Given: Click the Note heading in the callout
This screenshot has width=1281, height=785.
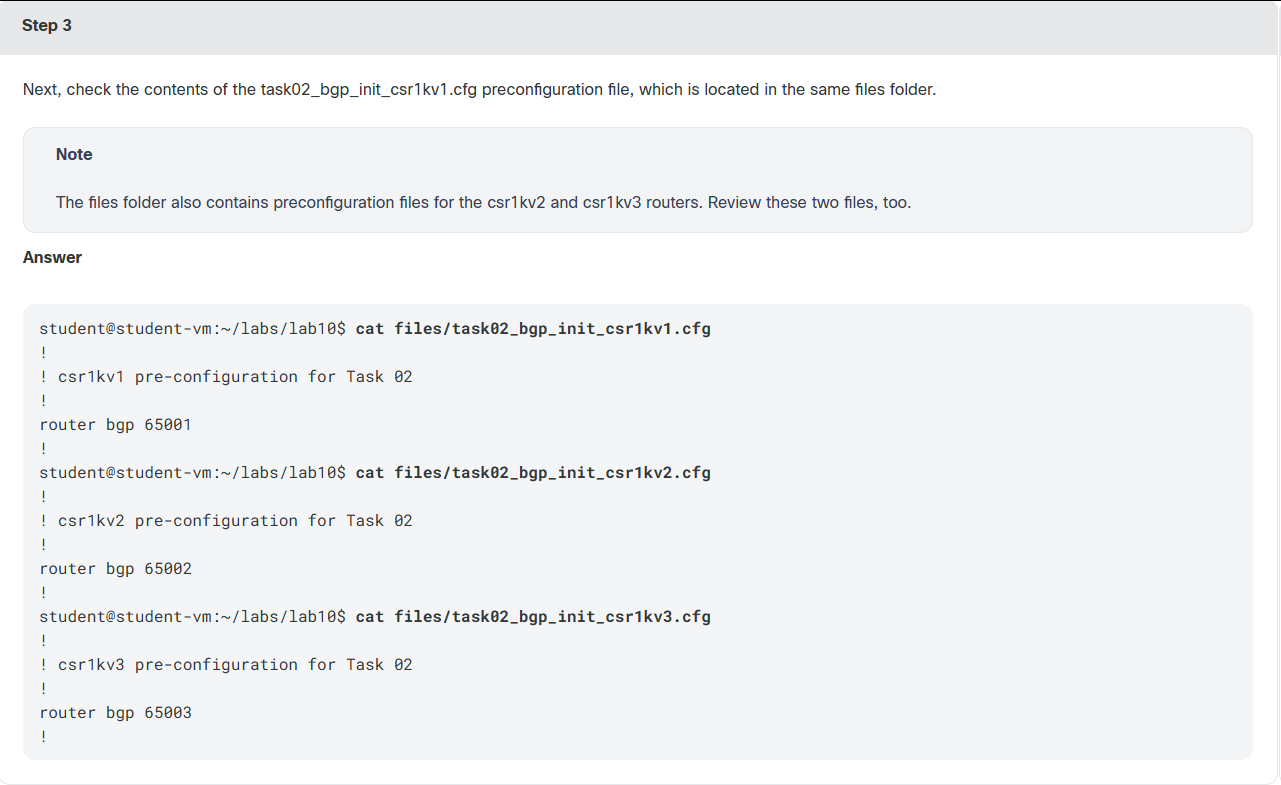Looking at the screenshot, I should (74, 154).
